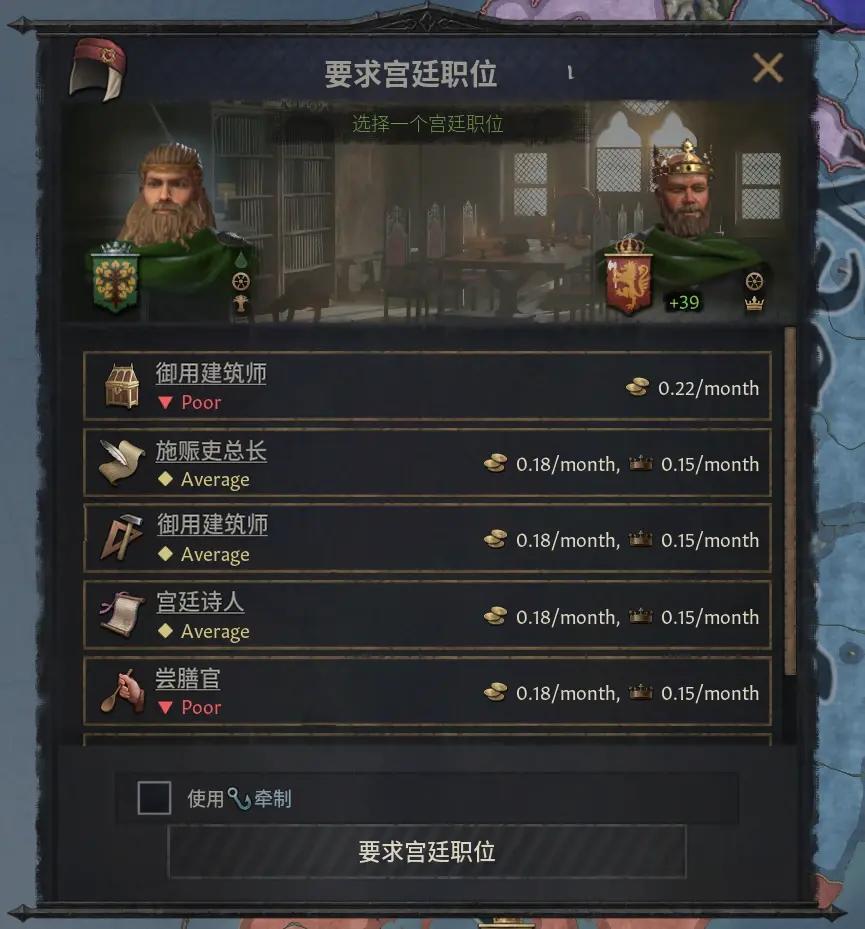Image resolution: width=865 pixels, height=929 pixels.
Task: Click the treasure chest icon in first row
Action: pyautogui.click(x=122, y=386)
